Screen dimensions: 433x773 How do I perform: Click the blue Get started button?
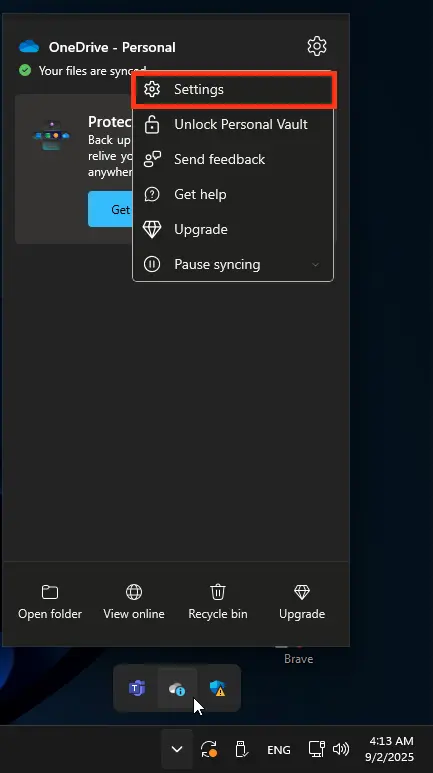[x=110, y=209]
